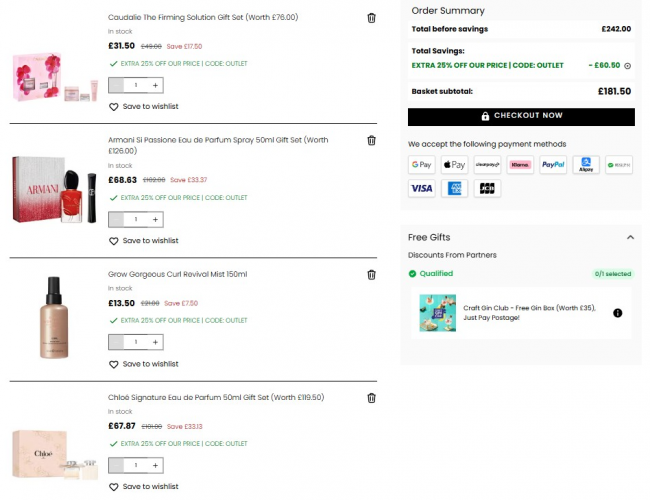Decrease quantity of Grow Gorgeous Curl Mist

[116, 342]
